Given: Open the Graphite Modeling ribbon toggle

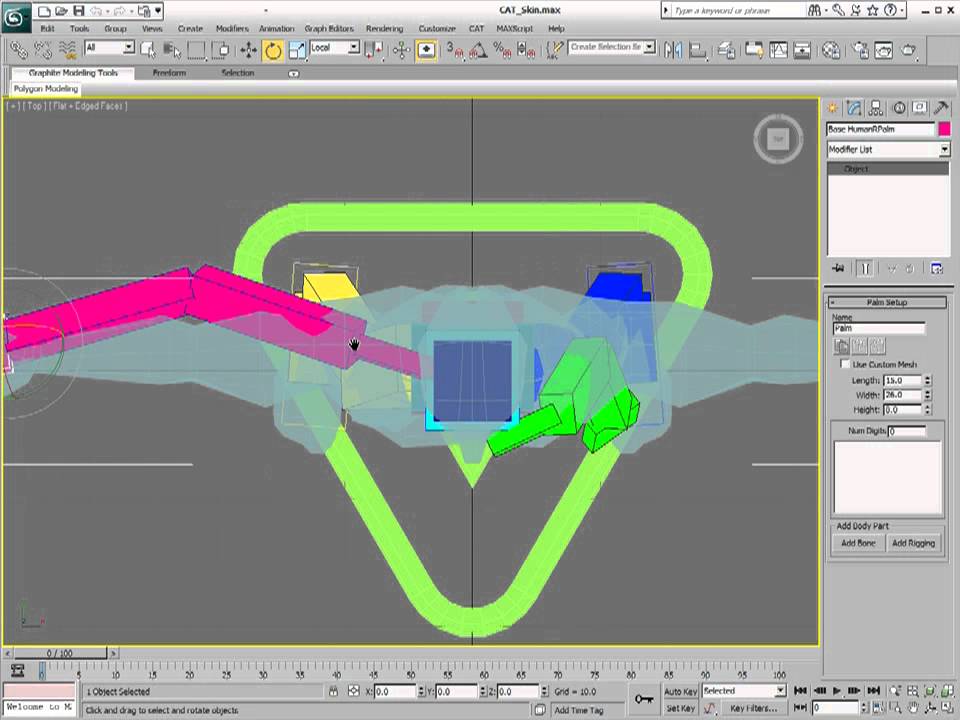Looking at the screenshot, I should (x=754, y=50).
